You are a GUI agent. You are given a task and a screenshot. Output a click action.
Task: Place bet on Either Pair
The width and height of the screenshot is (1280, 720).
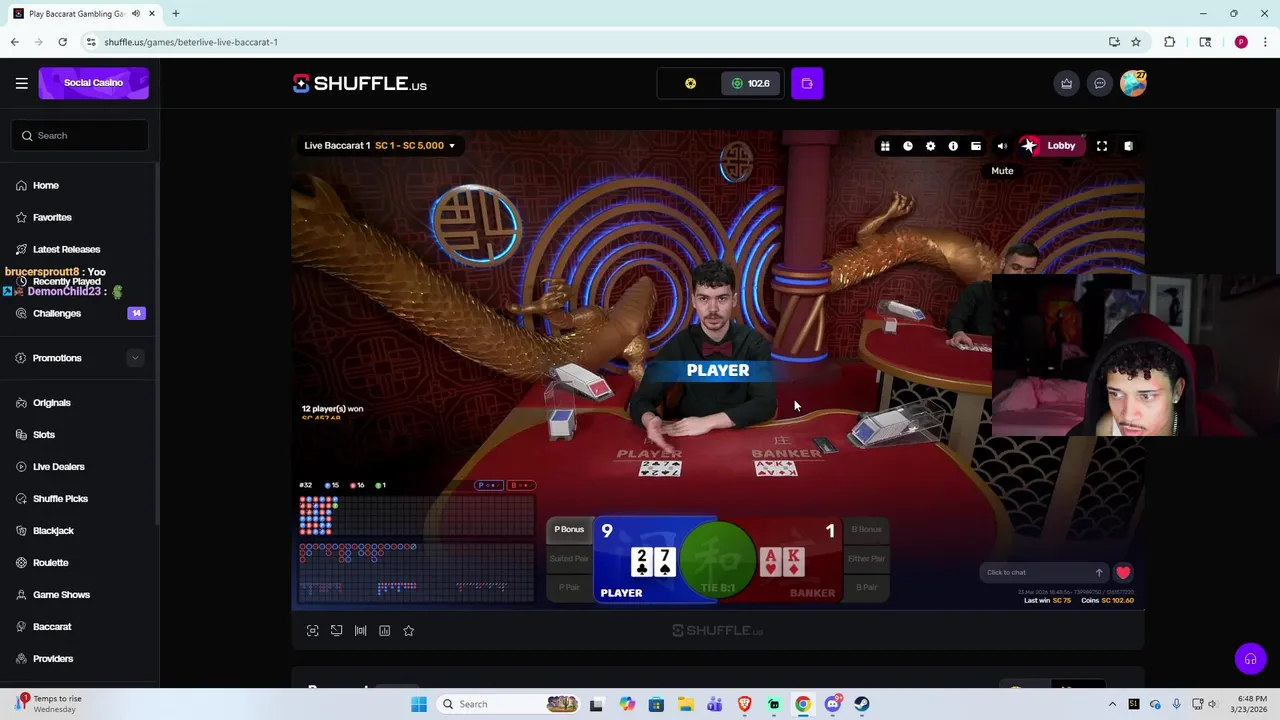866,559
